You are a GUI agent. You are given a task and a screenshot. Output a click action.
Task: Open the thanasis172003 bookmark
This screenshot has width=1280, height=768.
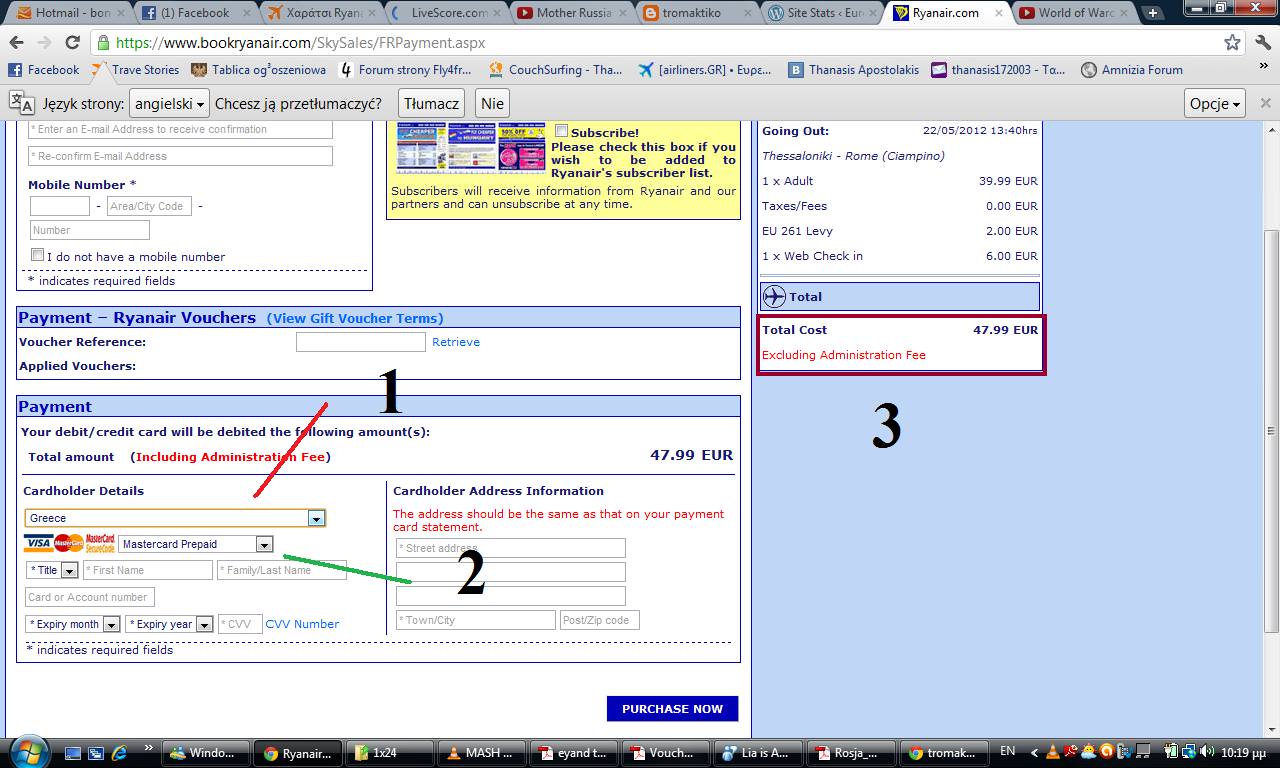(x=998, y=70)
